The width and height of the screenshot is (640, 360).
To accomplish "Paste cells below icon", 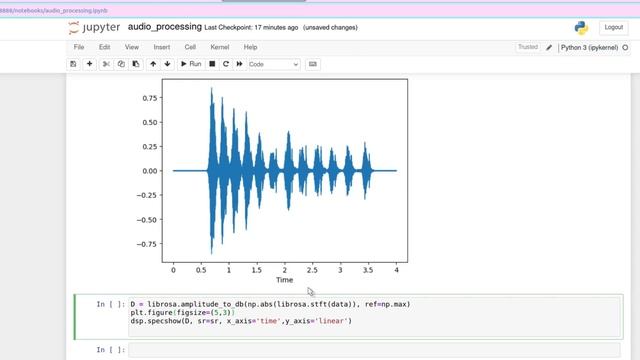I will [136, 64].
